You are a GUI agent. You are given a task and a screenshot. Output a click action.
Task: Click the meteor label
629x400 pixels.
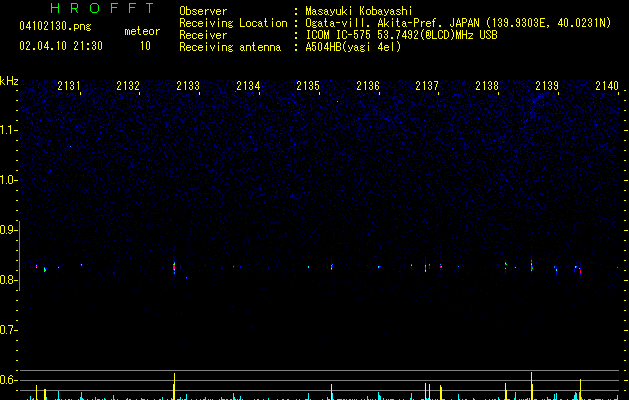[142, 31]
